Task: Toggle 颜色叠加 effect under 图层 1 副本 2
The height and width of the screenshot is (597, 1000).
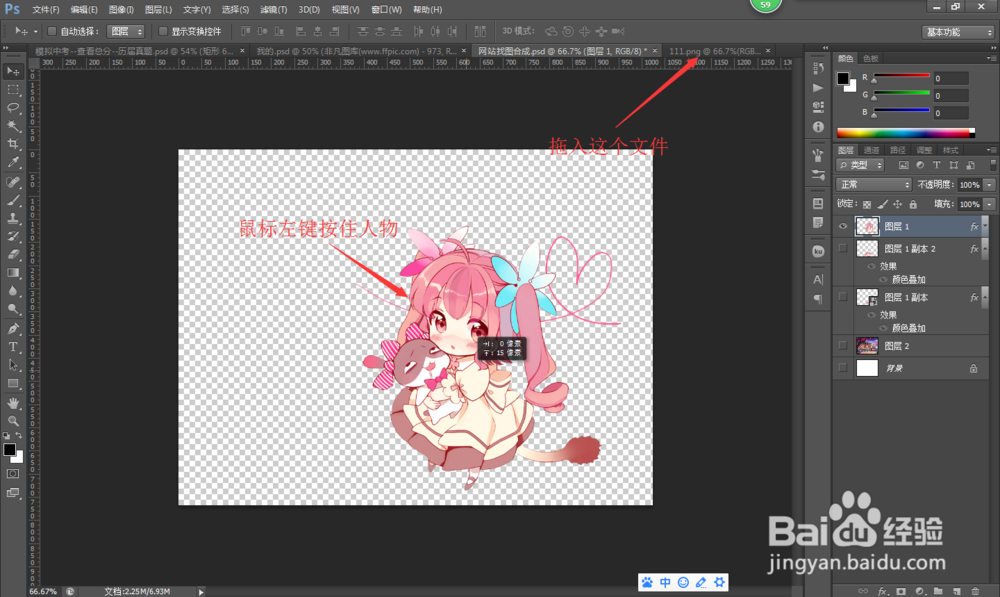Action: (883, 279)
